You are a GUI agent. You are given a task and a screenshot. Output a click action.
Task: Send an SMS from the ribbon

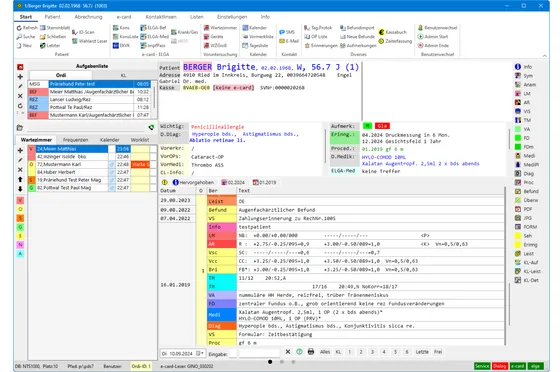click(287, 32)
